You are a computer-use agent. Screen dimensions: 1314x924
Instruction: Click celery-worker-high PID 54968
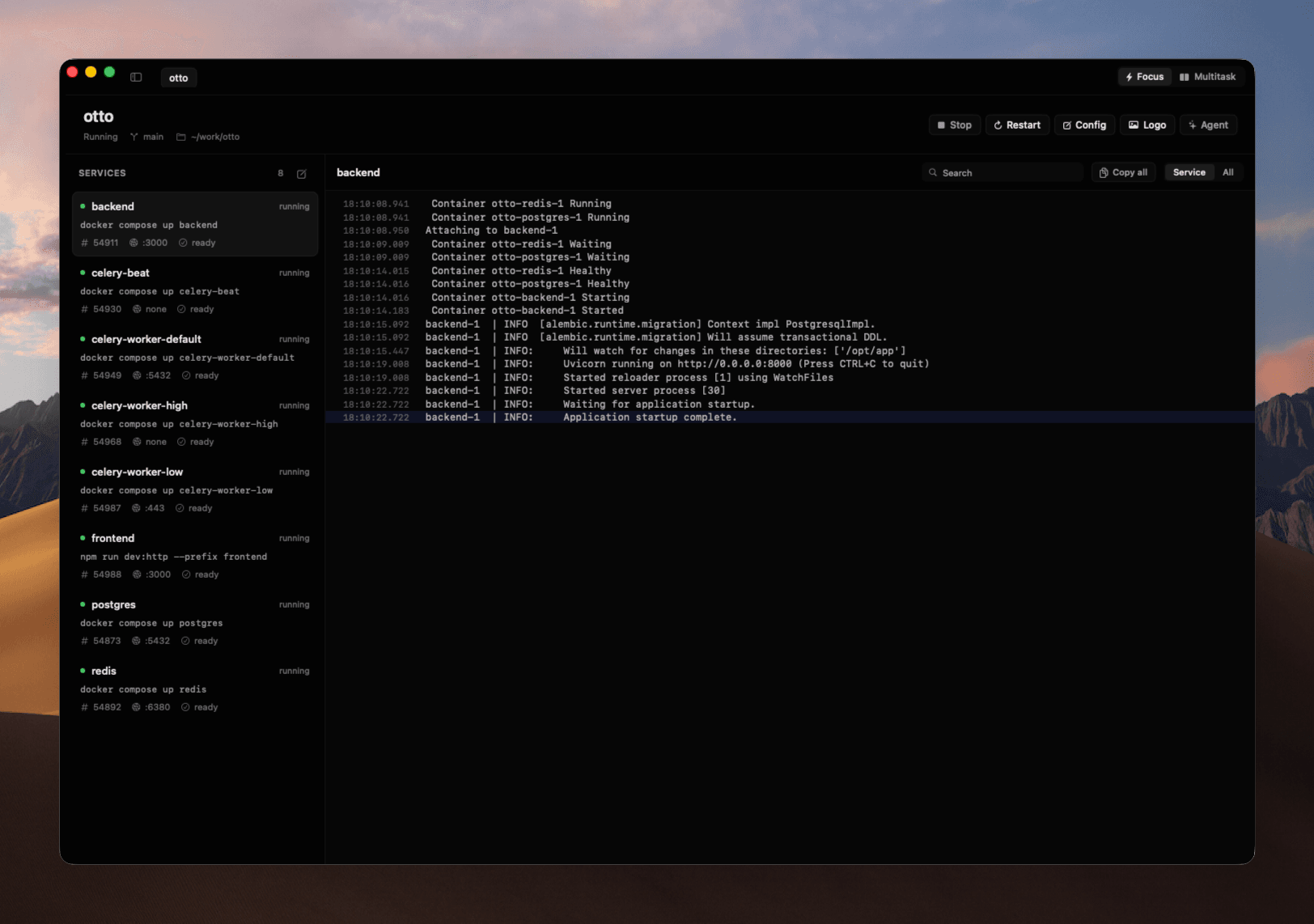click(101, 442)
